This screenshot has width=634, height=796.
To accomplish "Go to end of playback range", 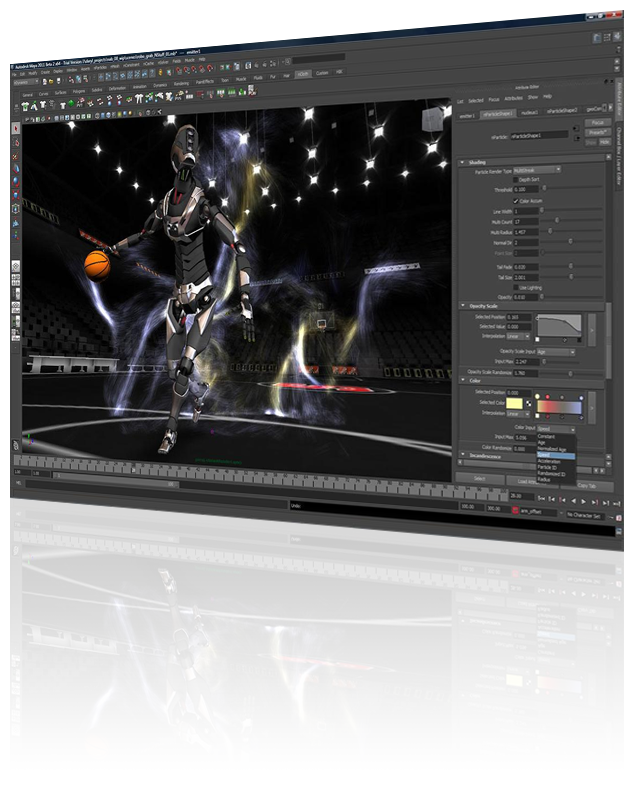I will [x=617, y=503].
